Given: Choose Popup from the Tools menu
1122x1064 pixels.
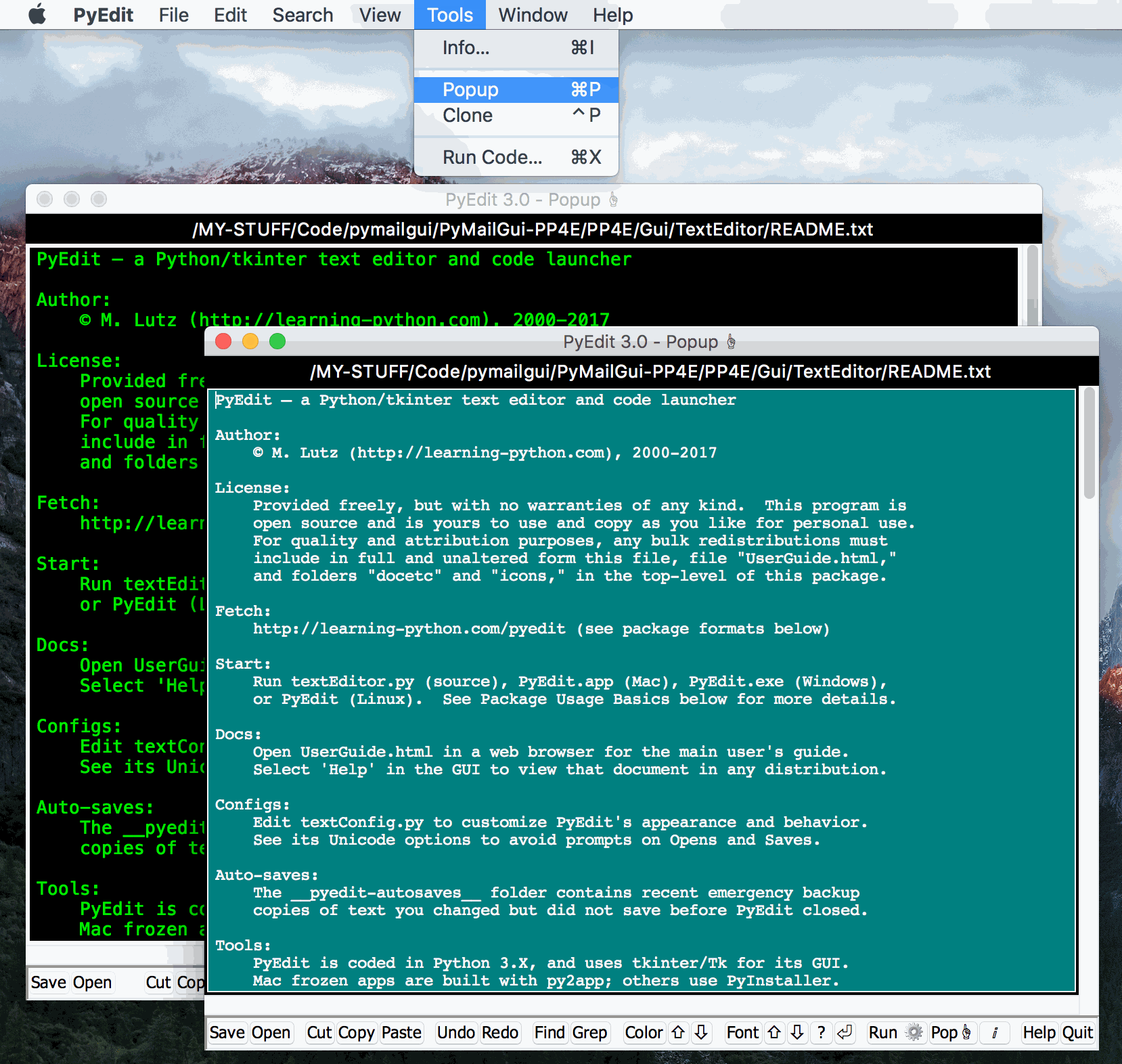Looking at the screenshot, I should tap(516, 89).
